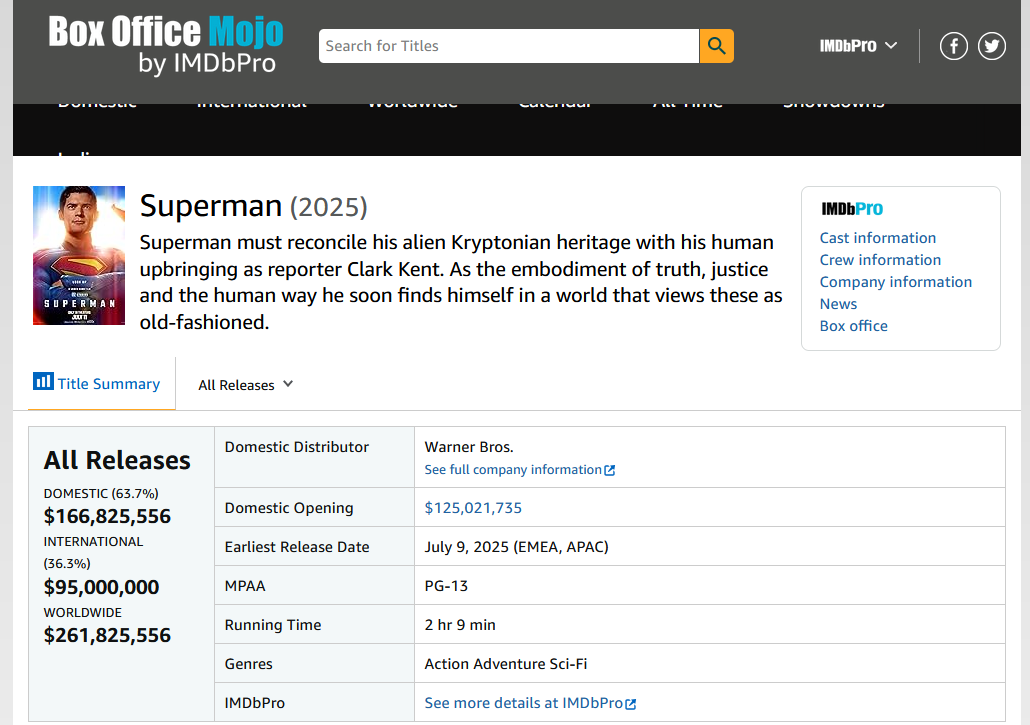1030x725 pixels.
Task: Click the MPAA row label
Action: pos(245,586)
